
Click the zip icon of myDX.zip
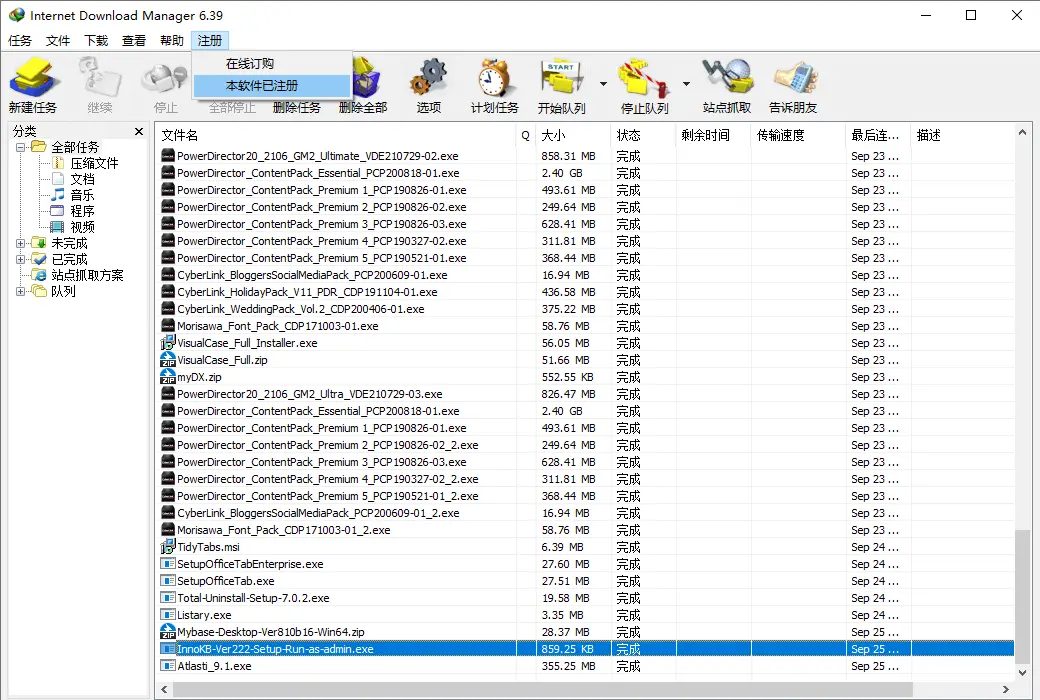click(168, 377)
